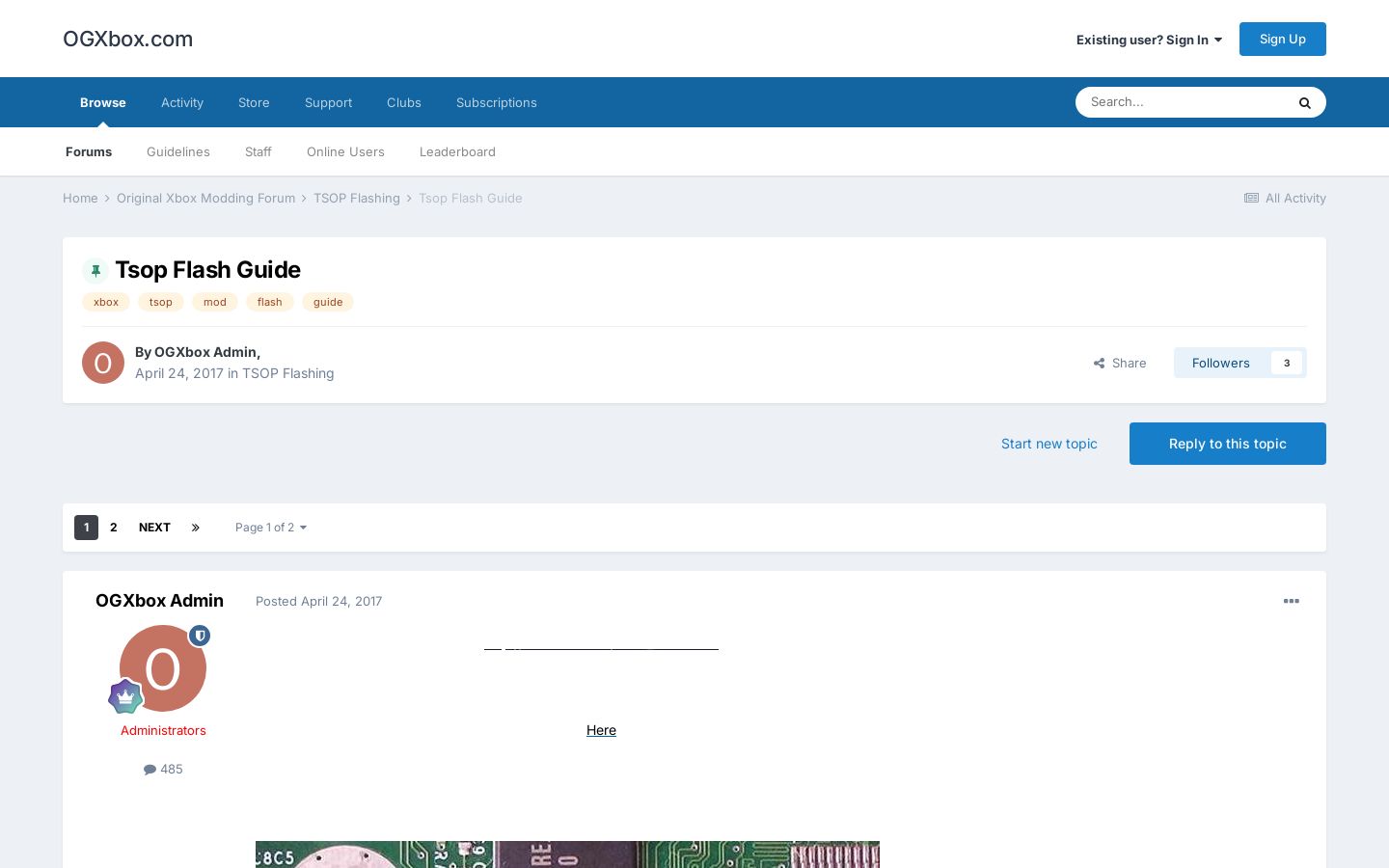Click the All Activity newspaper icon
This screenshot has width=1389, height=868.
tap(1251, 198)
